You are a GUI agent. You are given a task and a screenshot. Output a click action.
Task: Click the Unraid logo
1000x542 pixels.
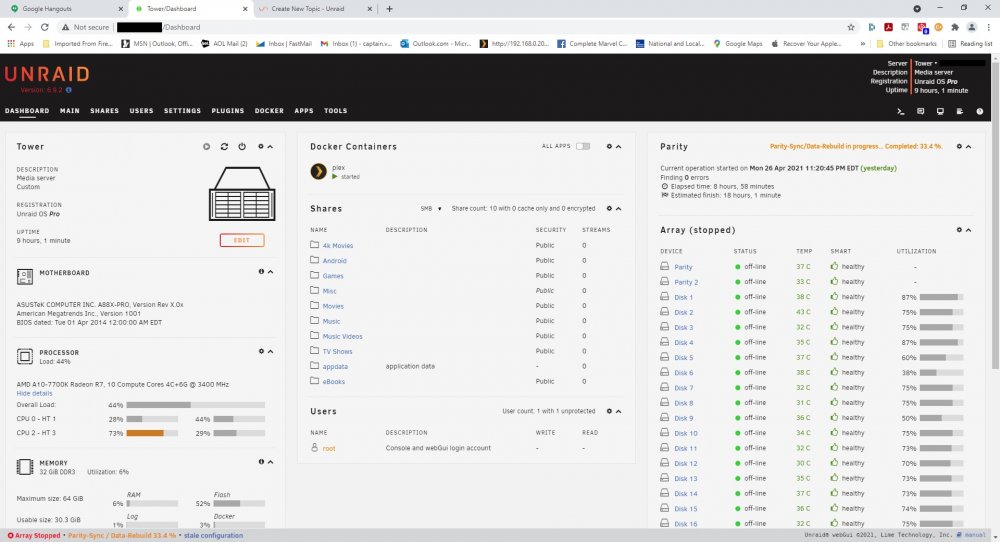point(47,74)
